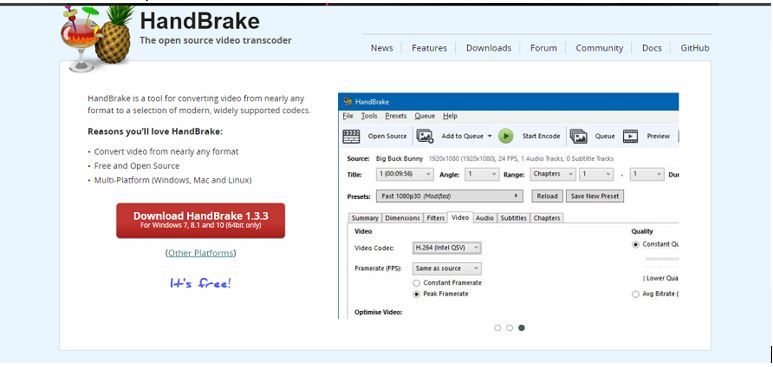Click the "It's free!" handwritten text

tap(201, 284)
